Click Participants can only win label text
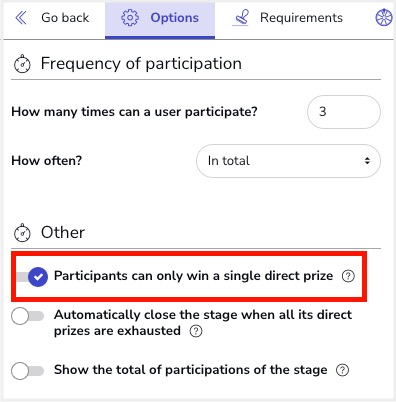Screen dimensions: 396x402 tap(193, 276)
